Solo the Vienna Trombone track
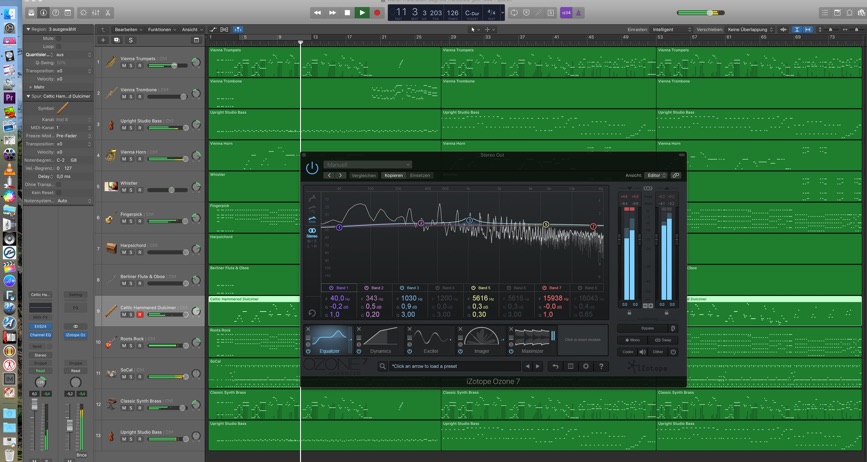The width and height of the screenshot is (867, 462). 132,97
